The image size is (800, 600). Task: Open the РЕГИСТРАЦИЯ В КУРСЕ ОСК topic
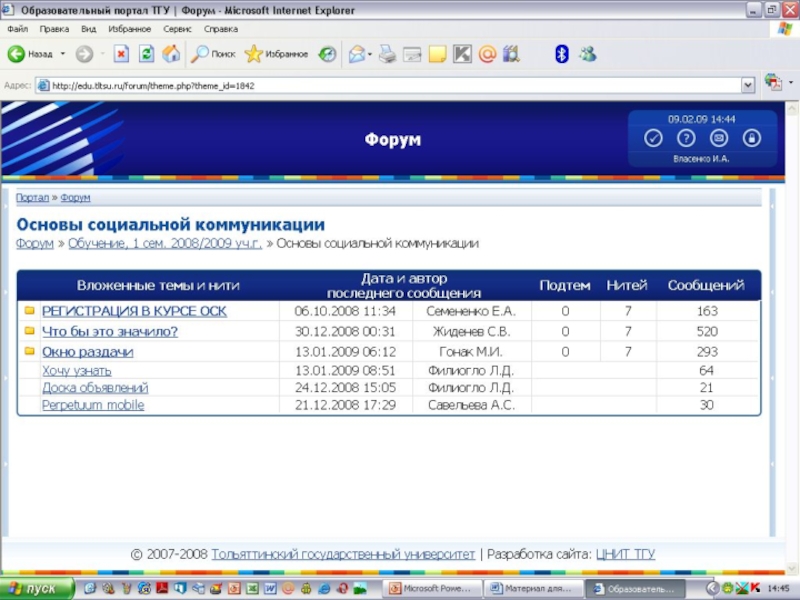pyautogui.click(x=134, y=312)
